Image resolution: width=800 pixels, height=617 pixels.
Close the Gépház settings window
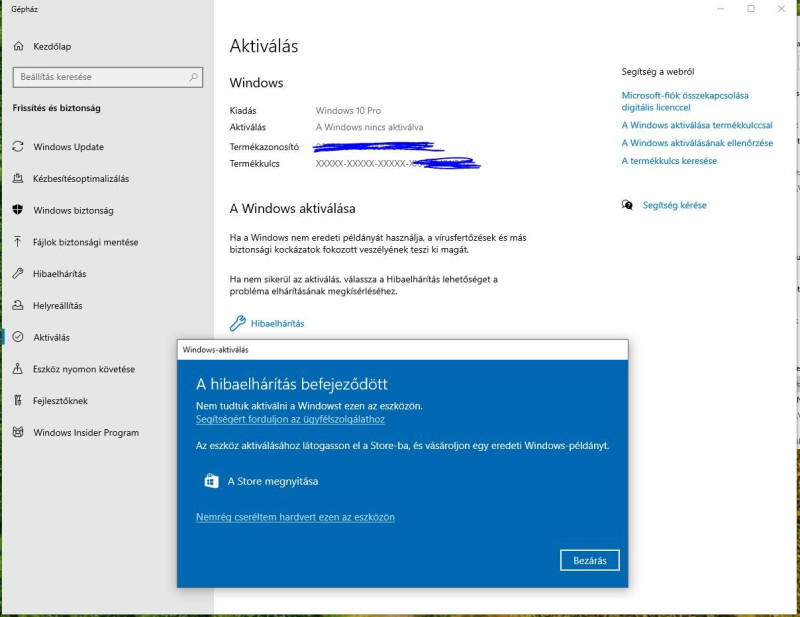click(x=781, y=9)
